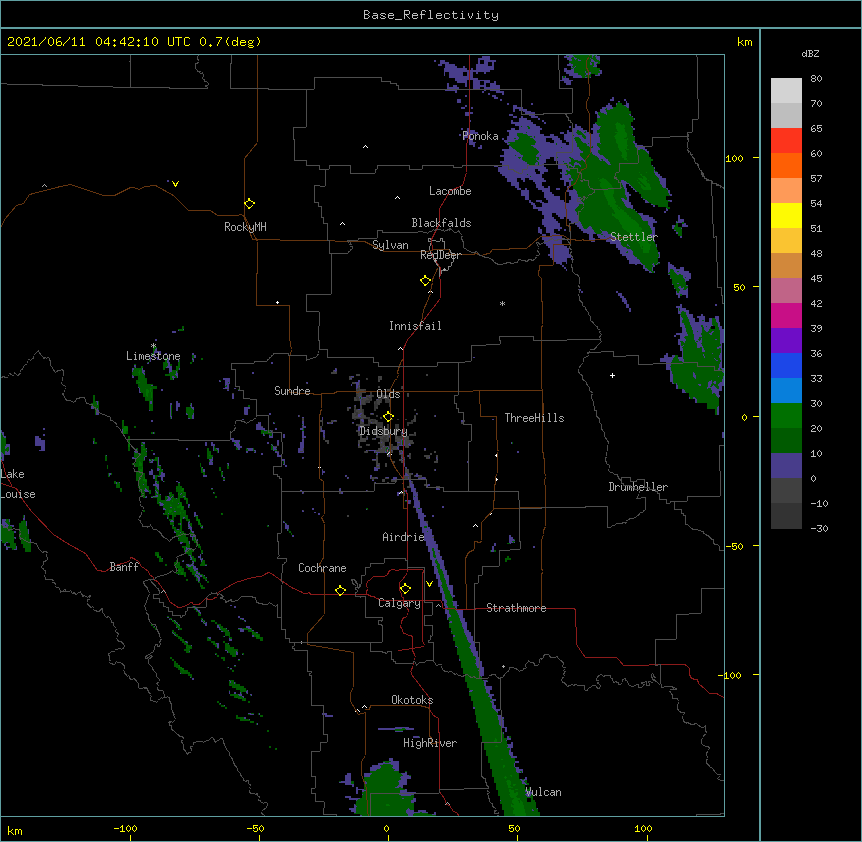Click the Sundre town label
The image size is (862, 842).
tap(292, 391)
